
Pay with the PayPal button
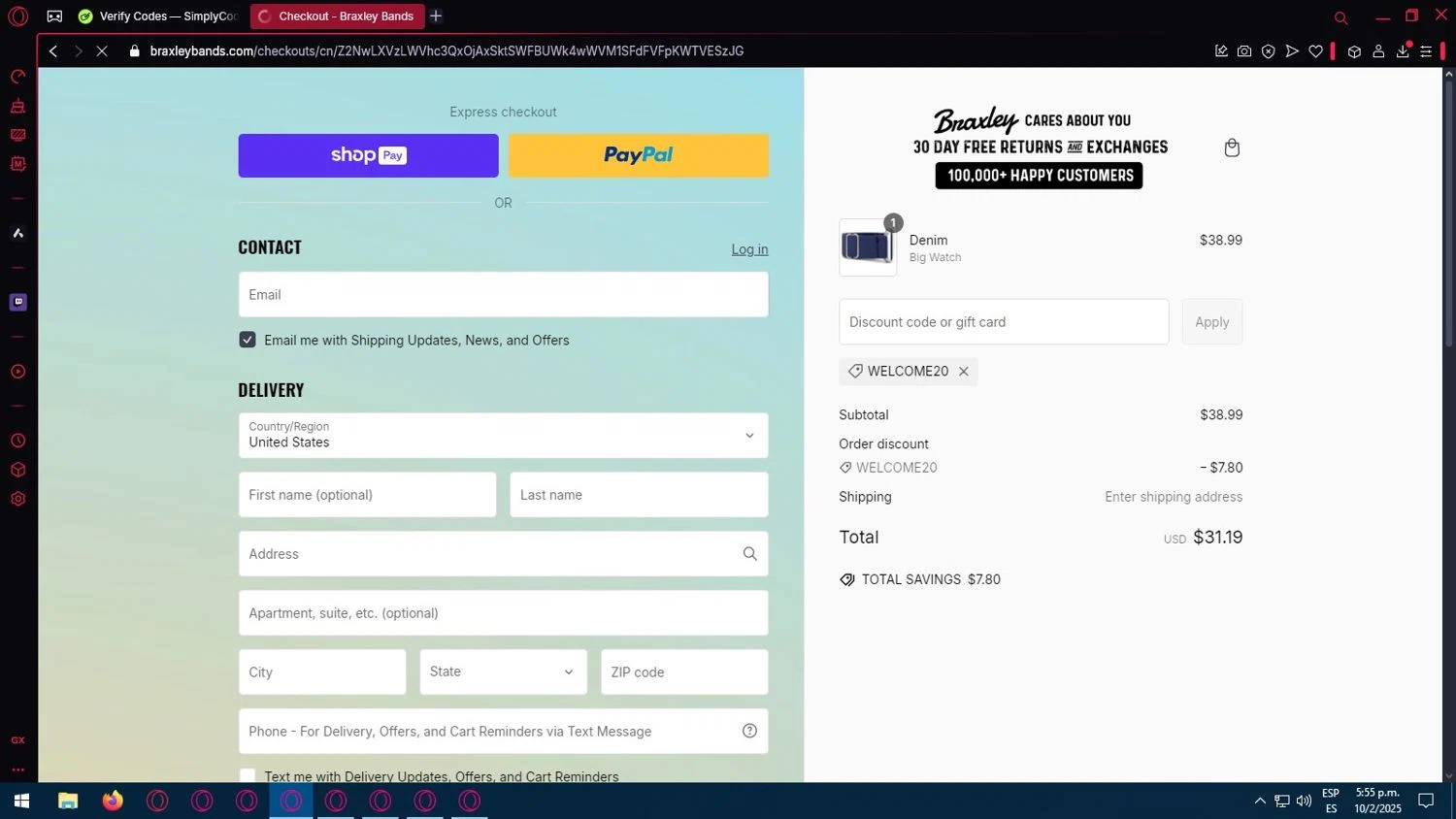[639, 155]
